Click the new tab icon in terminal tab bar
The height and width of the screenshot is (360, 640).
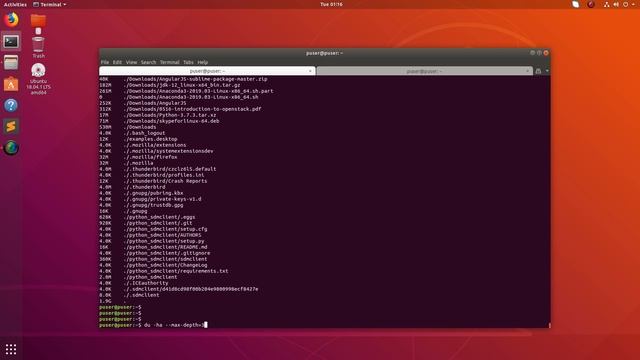(x=538, y=71)
